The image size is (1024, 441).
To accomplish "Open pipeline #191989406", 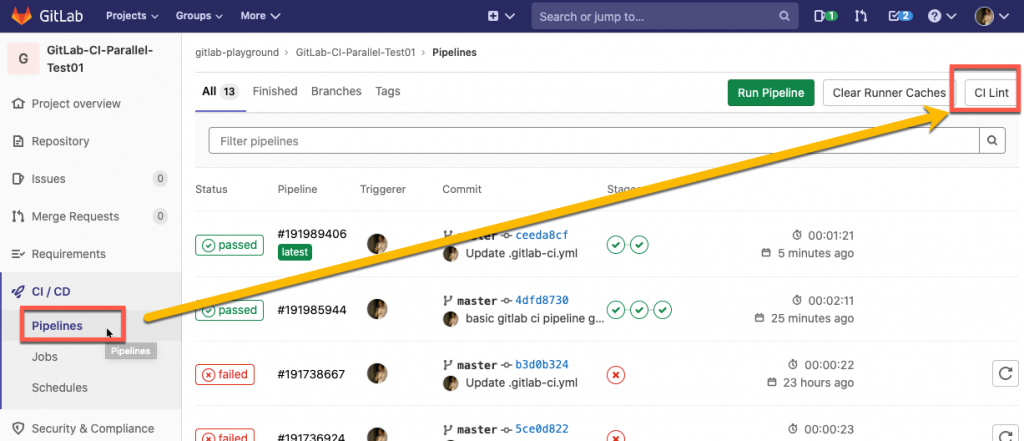I will click(x=312, y=234).
